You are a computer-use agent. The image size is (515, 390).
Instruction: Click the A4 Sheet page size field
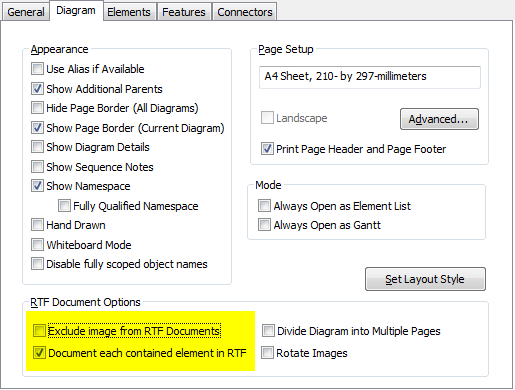pyautogui.click(x=370, y=77)
